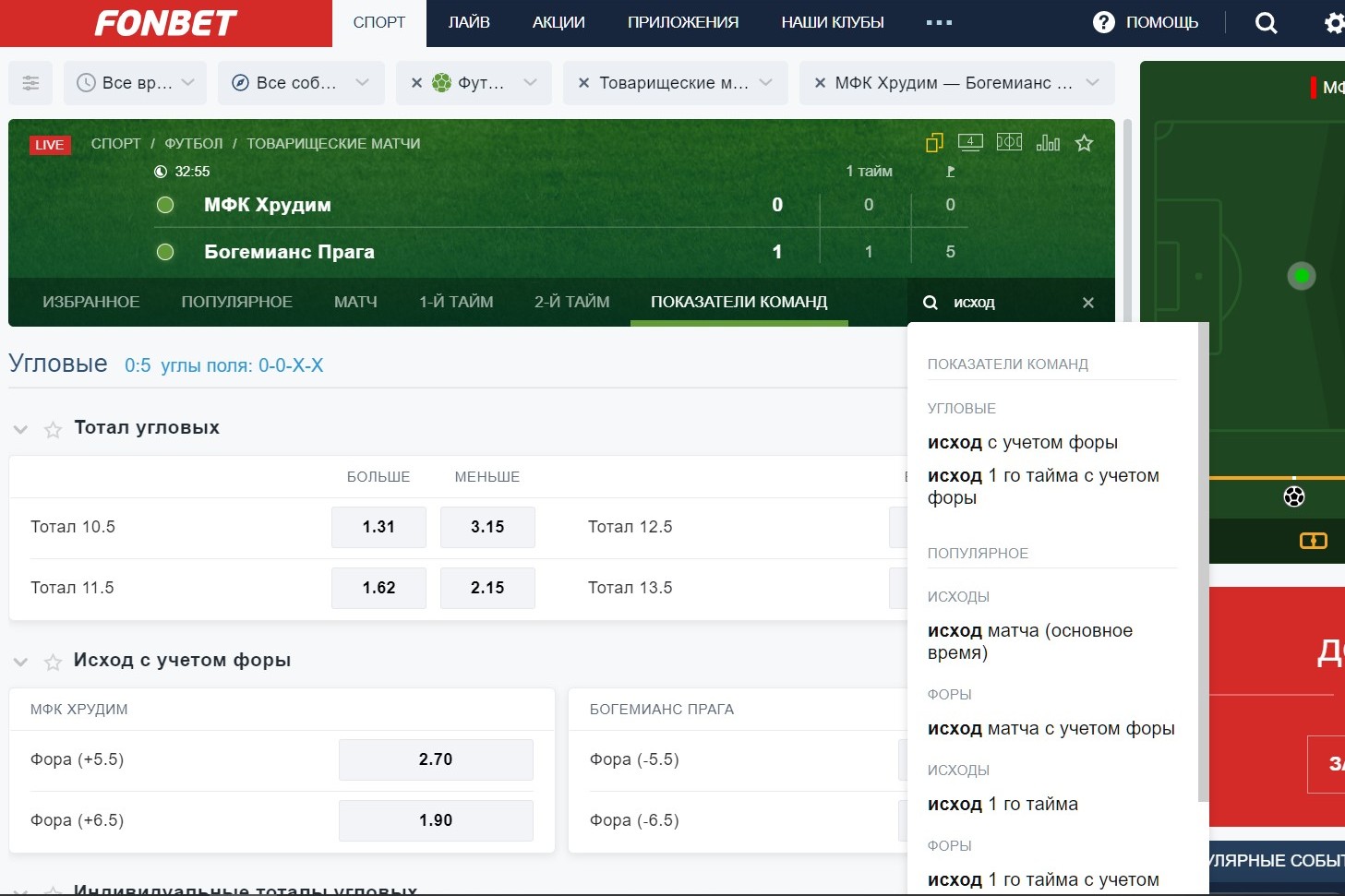Collapse the Тотал угловых section
Viewport: 1345px width, 896px height.
[x=20, y=429]
